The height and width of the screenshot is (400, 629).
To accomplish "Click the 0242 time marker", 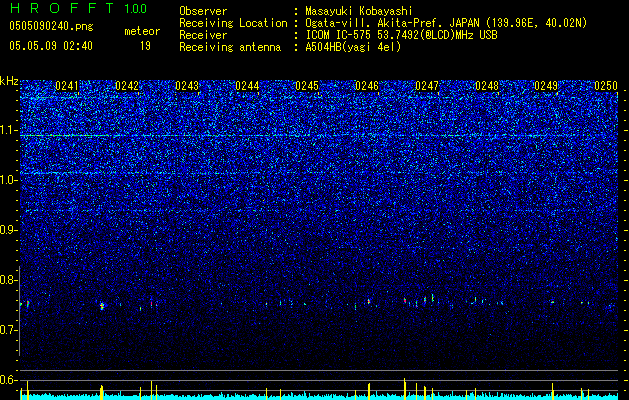I will (127, 86).
